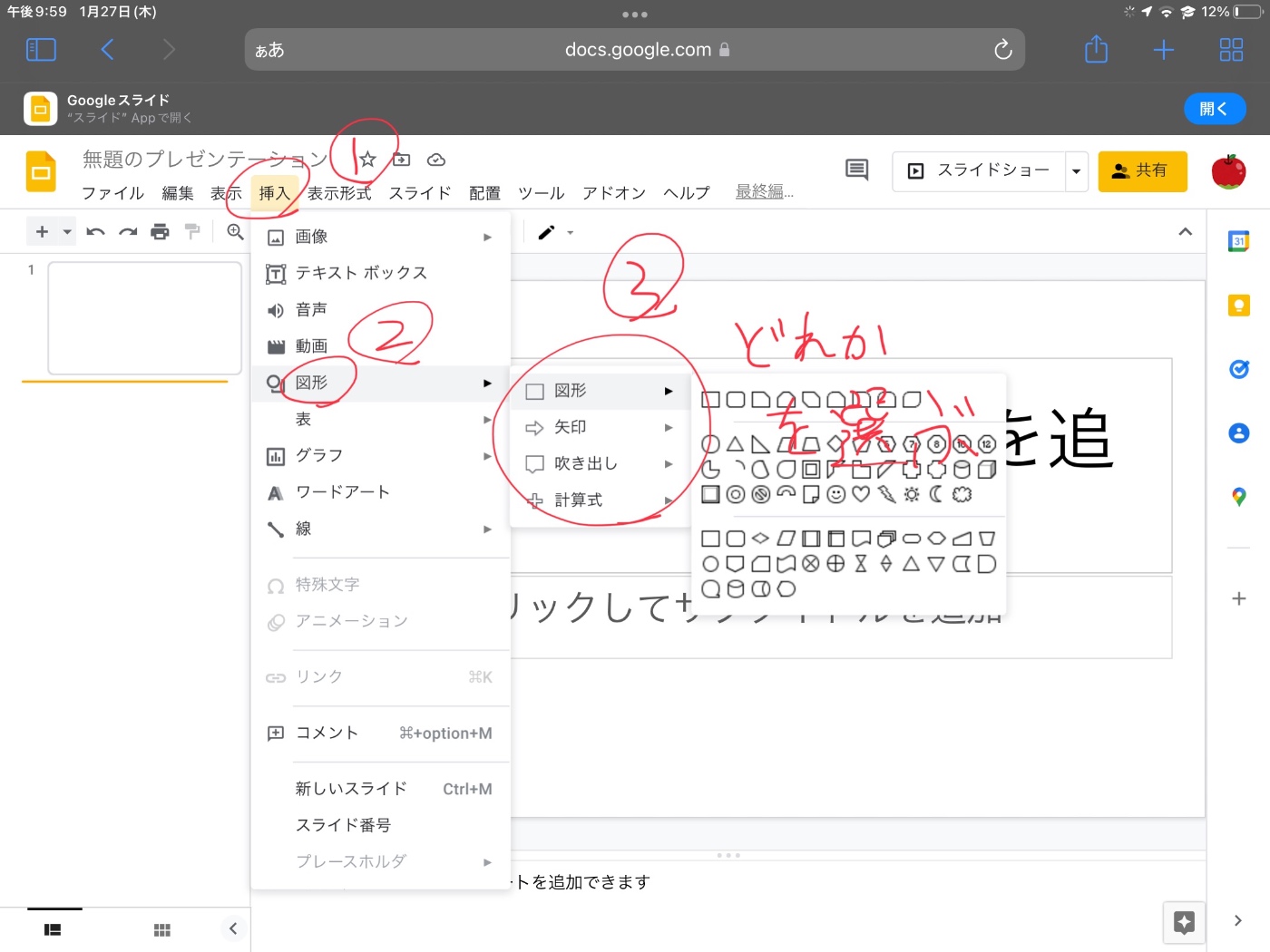Select the donut shape
The height and width of the screenshot is (952, 1270).
point(736,494)
